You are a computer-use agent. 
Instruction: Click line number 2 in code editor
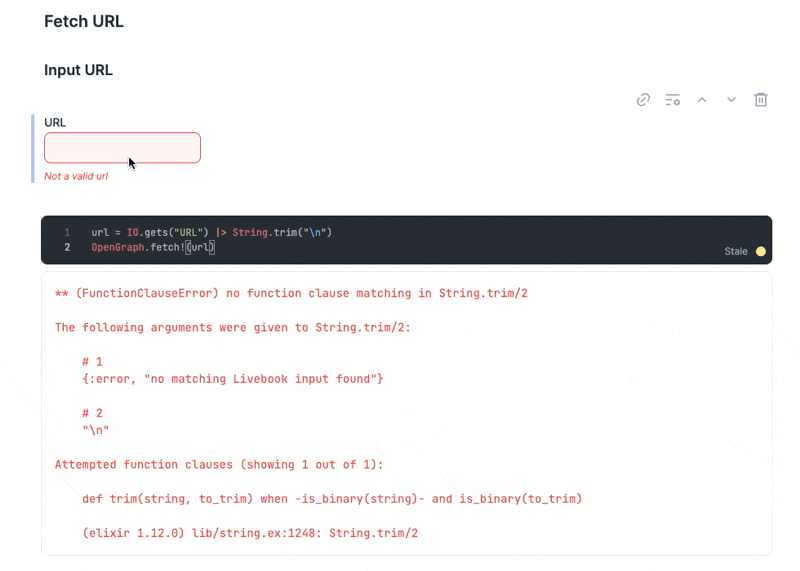pos(67,247)
